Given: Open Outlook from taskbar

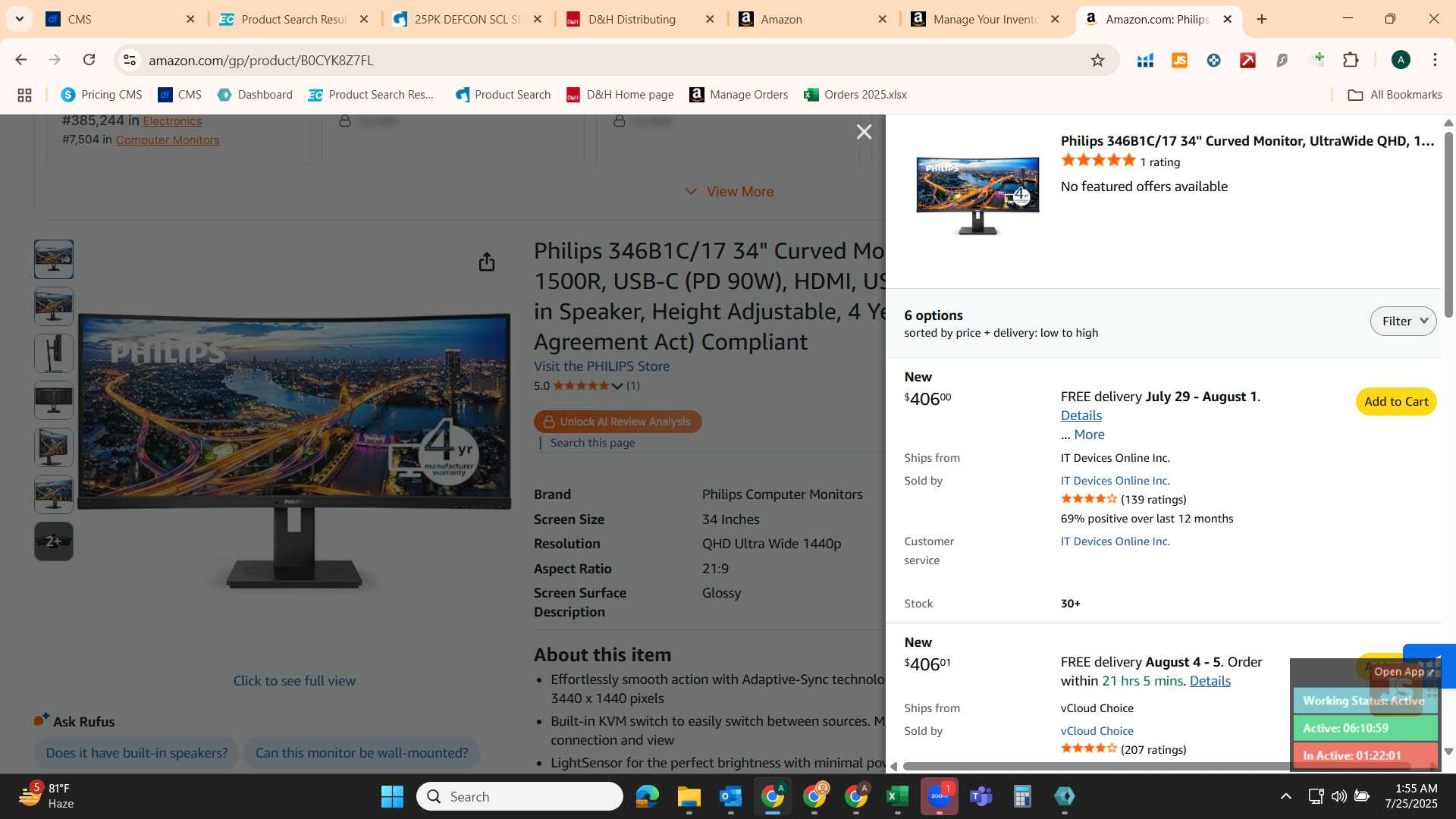Looking at the screenshot, I should [x=730, y=796].
